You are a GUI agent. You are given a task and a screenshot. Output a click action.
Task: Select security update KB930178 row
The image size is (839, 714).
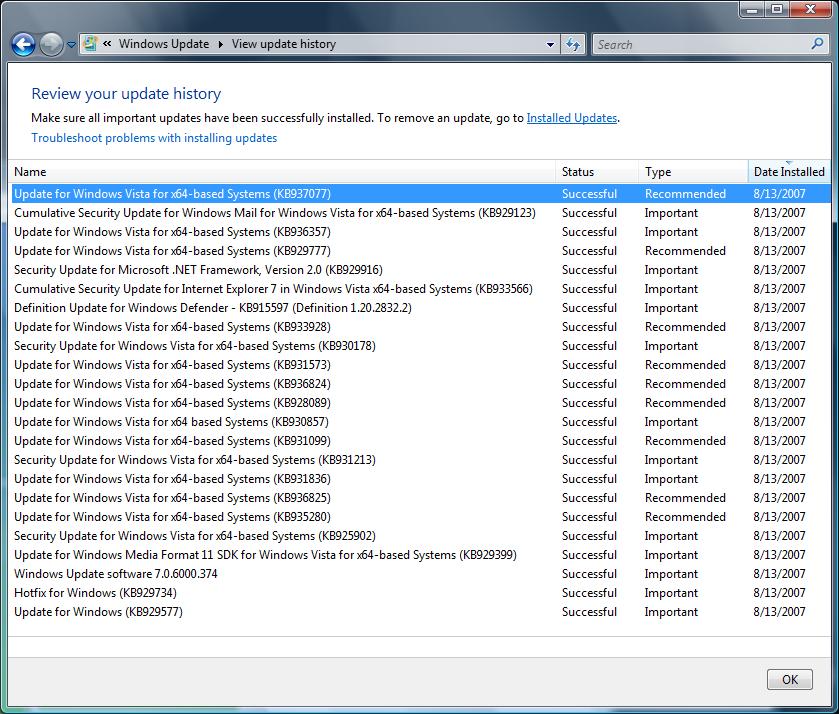tap(421, 346)
